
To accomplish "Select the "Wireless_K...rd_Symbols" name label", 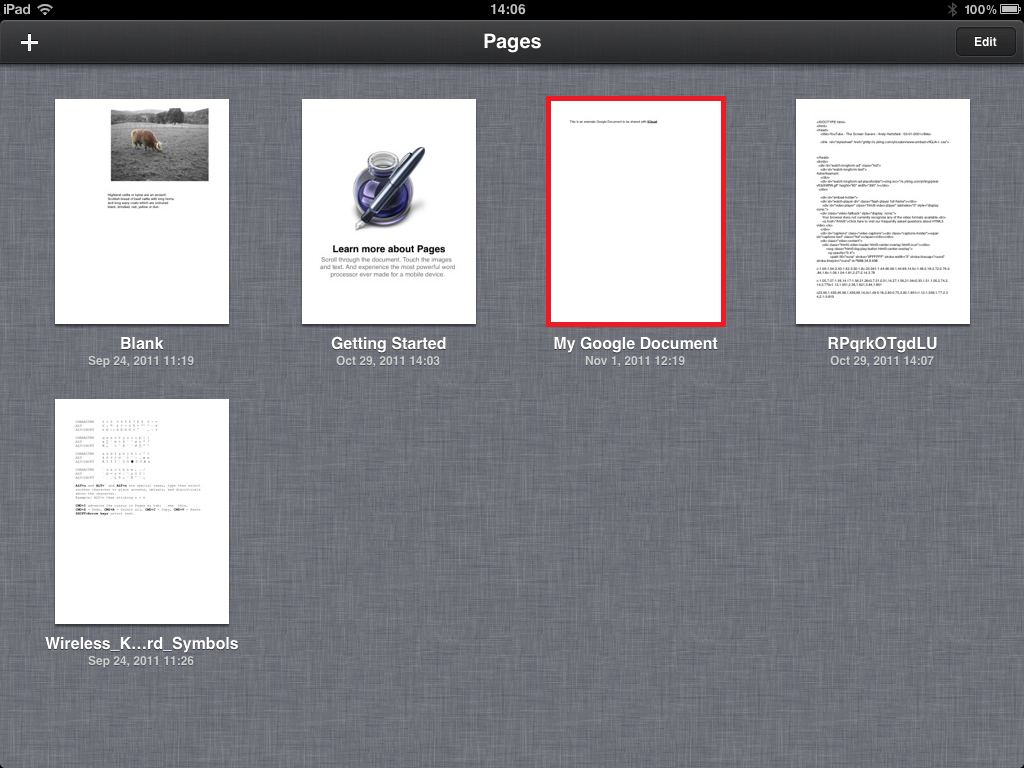I will (142, 643).
